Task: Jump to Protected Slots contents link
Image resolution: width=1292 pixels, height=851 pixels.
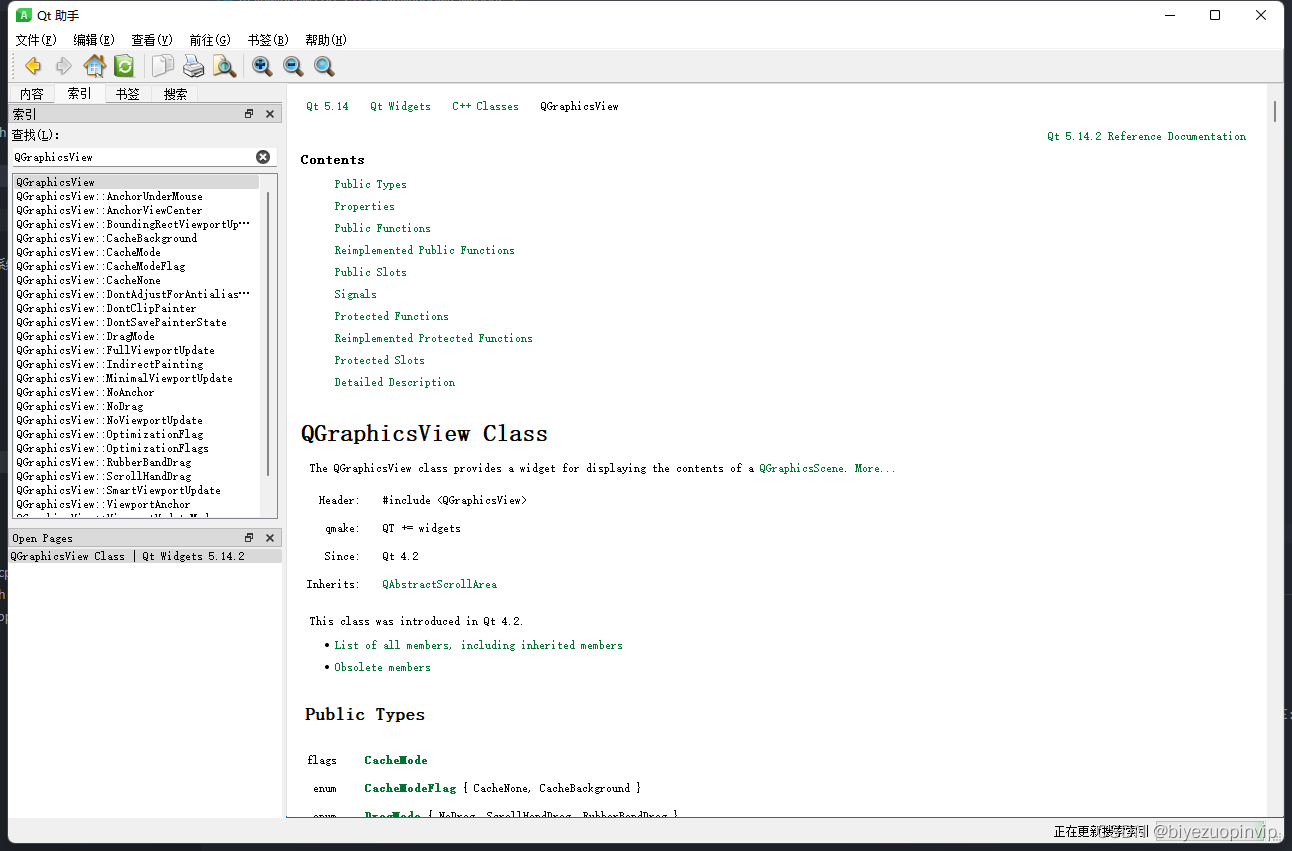Action: pos(379,360)
